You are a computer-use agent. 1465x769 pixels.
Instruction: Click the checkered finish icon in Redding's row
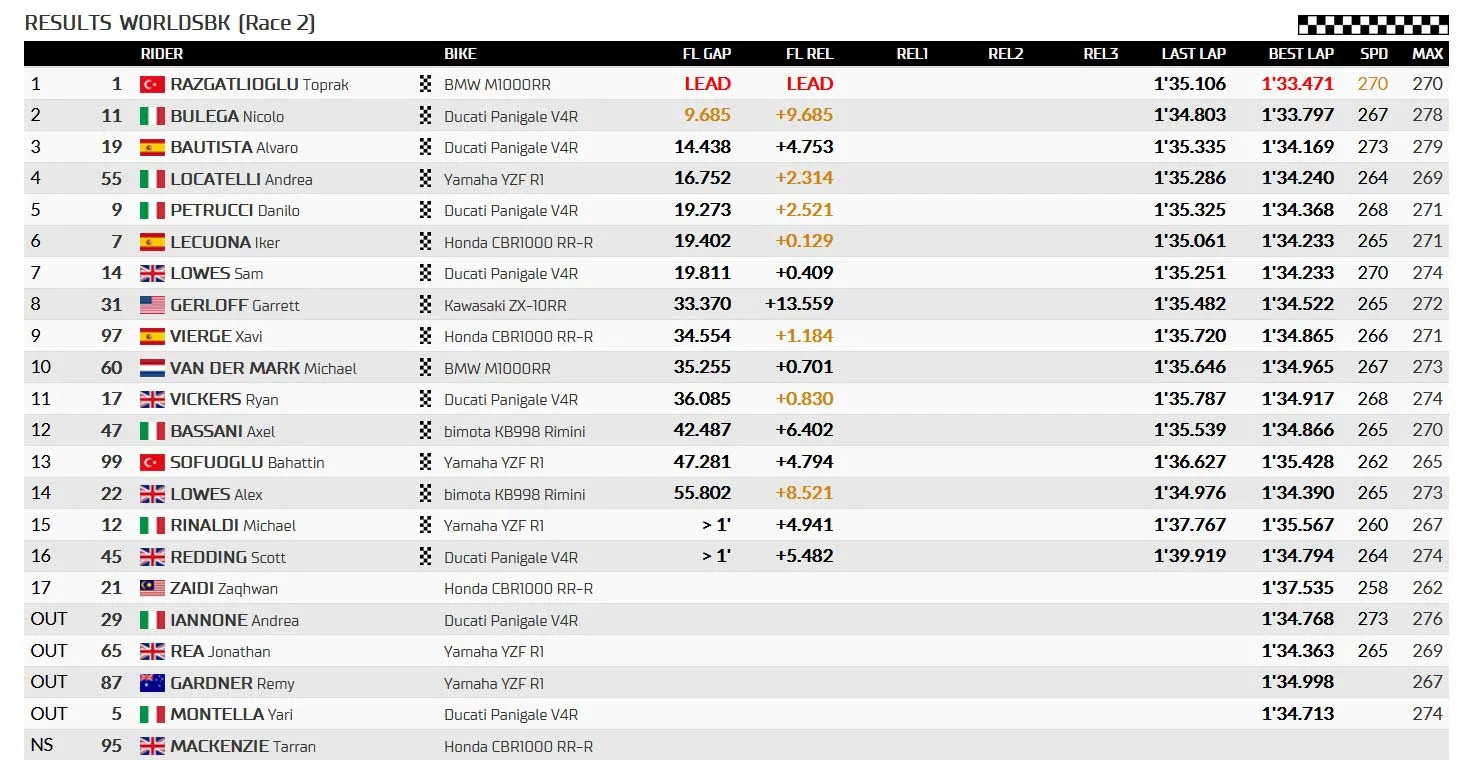(x=426, y=557)
